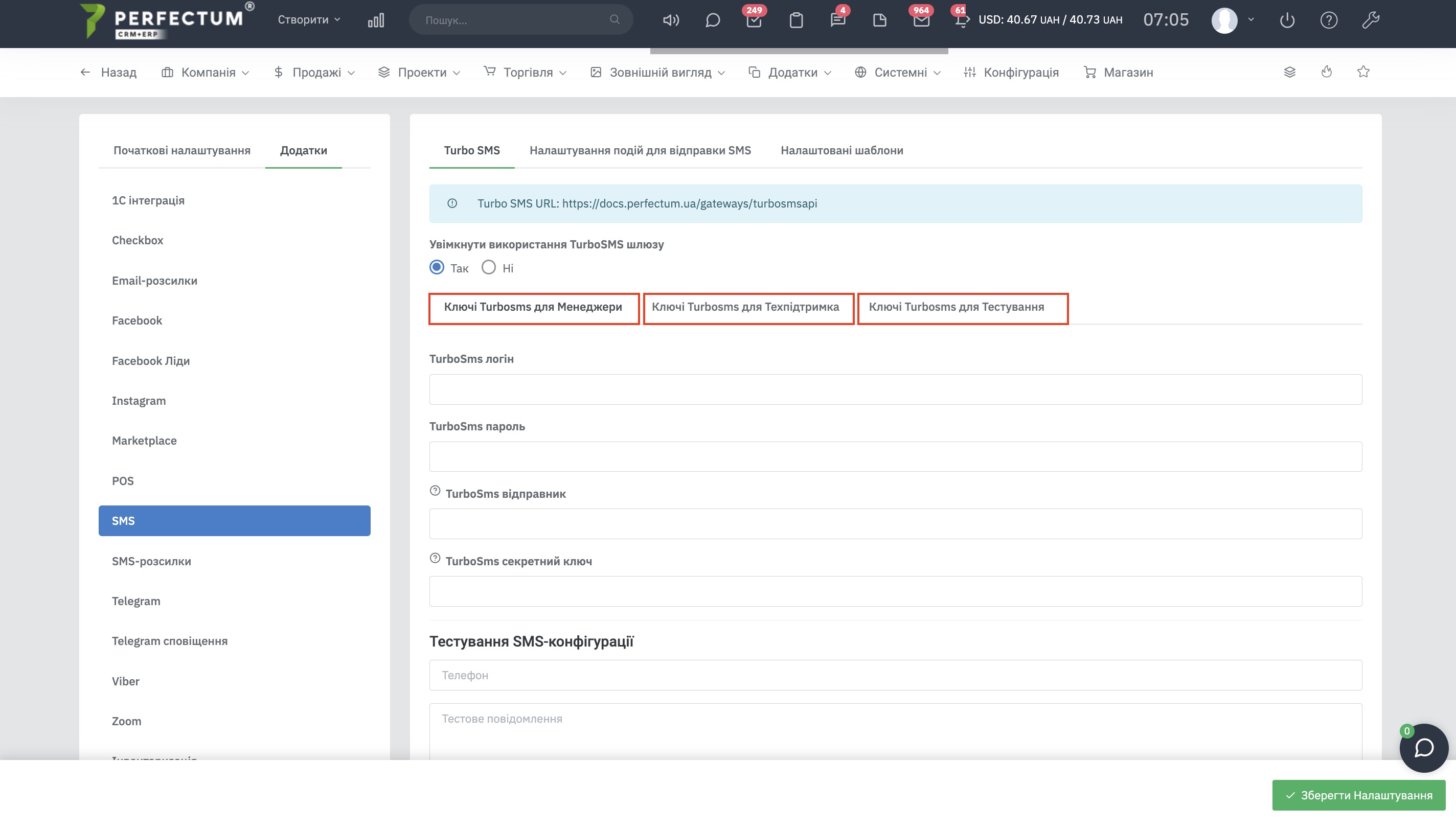Expand the Зовнішній вигляд menu
Screen dimensions: 1456x830
[x=658, y=73]
